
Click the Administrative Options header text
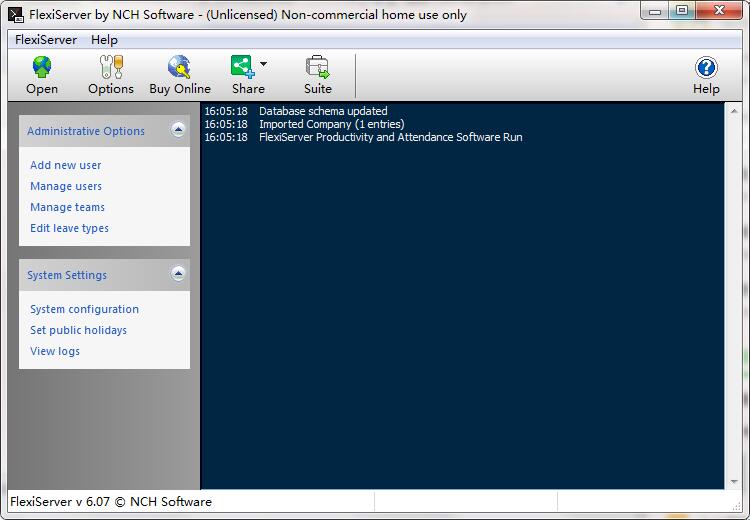click(86, 131)
